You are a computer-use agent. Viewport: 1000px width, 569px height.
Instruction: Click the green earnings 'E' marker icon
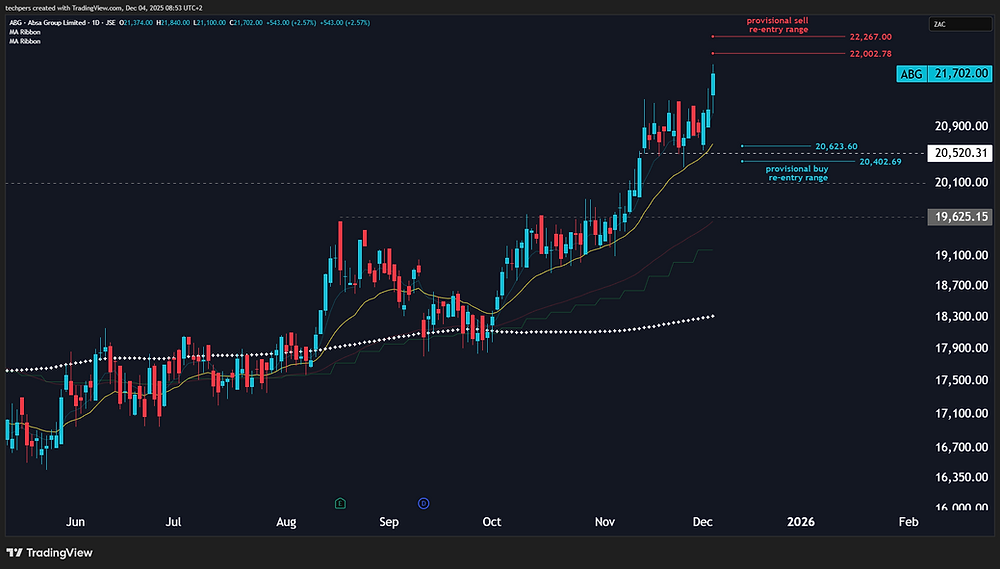pyautogui.click(x=340, y=504)
